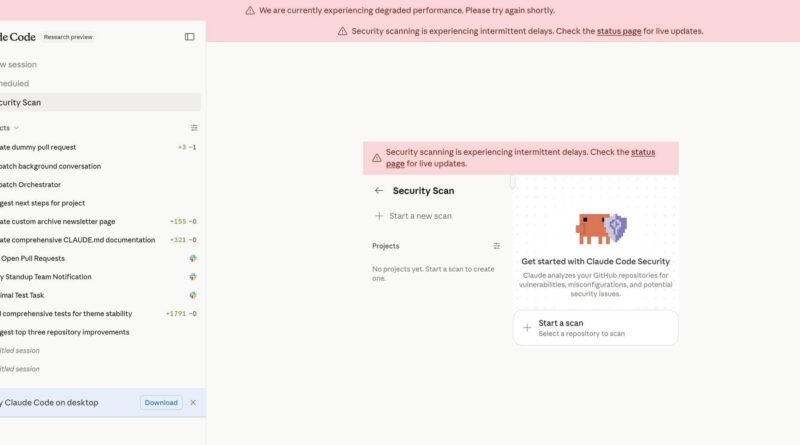Open status page link in top banner
This screenshot has width=800, height=445.
tap(620, 31)
